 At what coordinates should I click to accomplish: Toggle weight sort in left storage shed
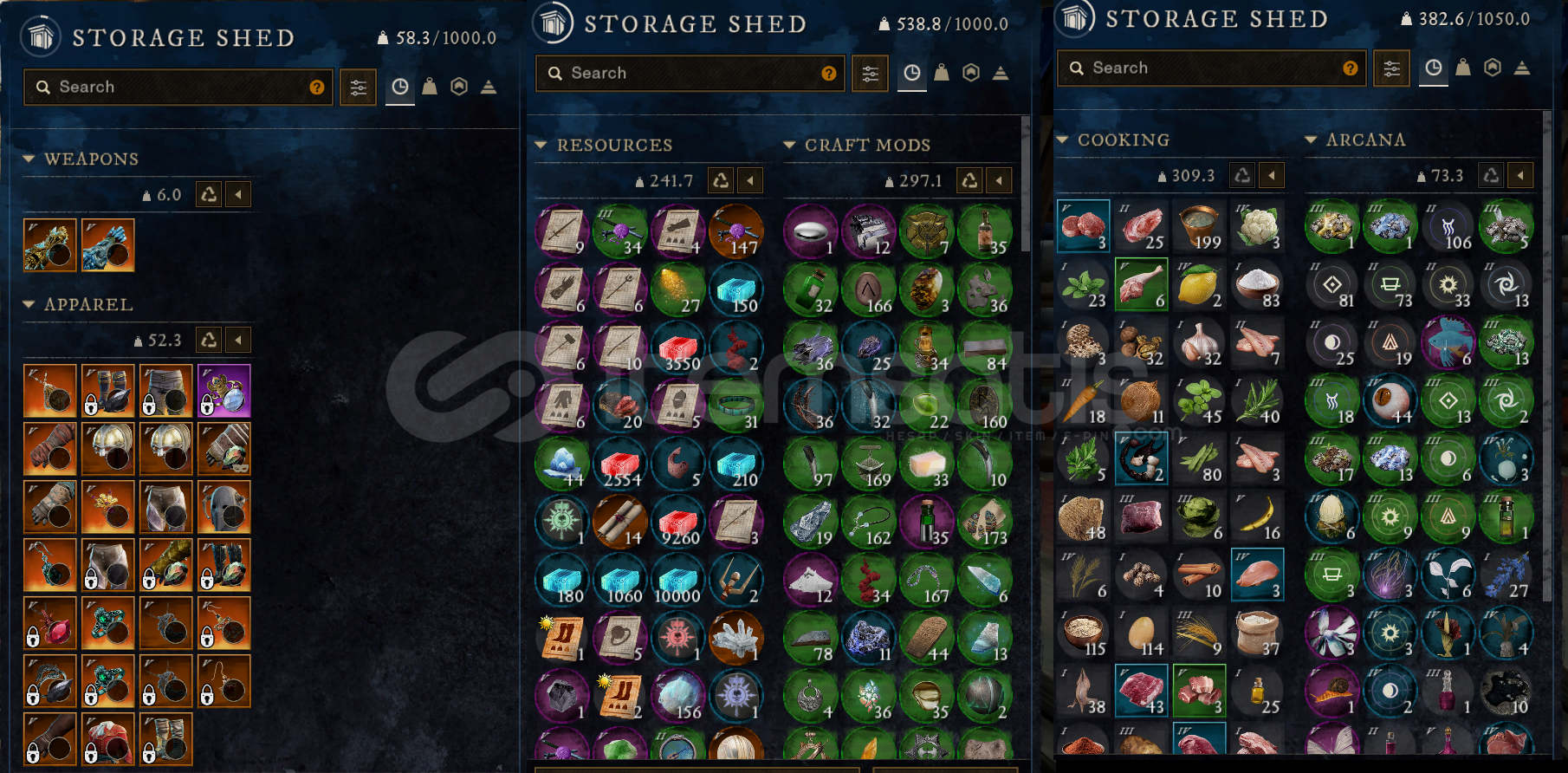click(430, 87)
